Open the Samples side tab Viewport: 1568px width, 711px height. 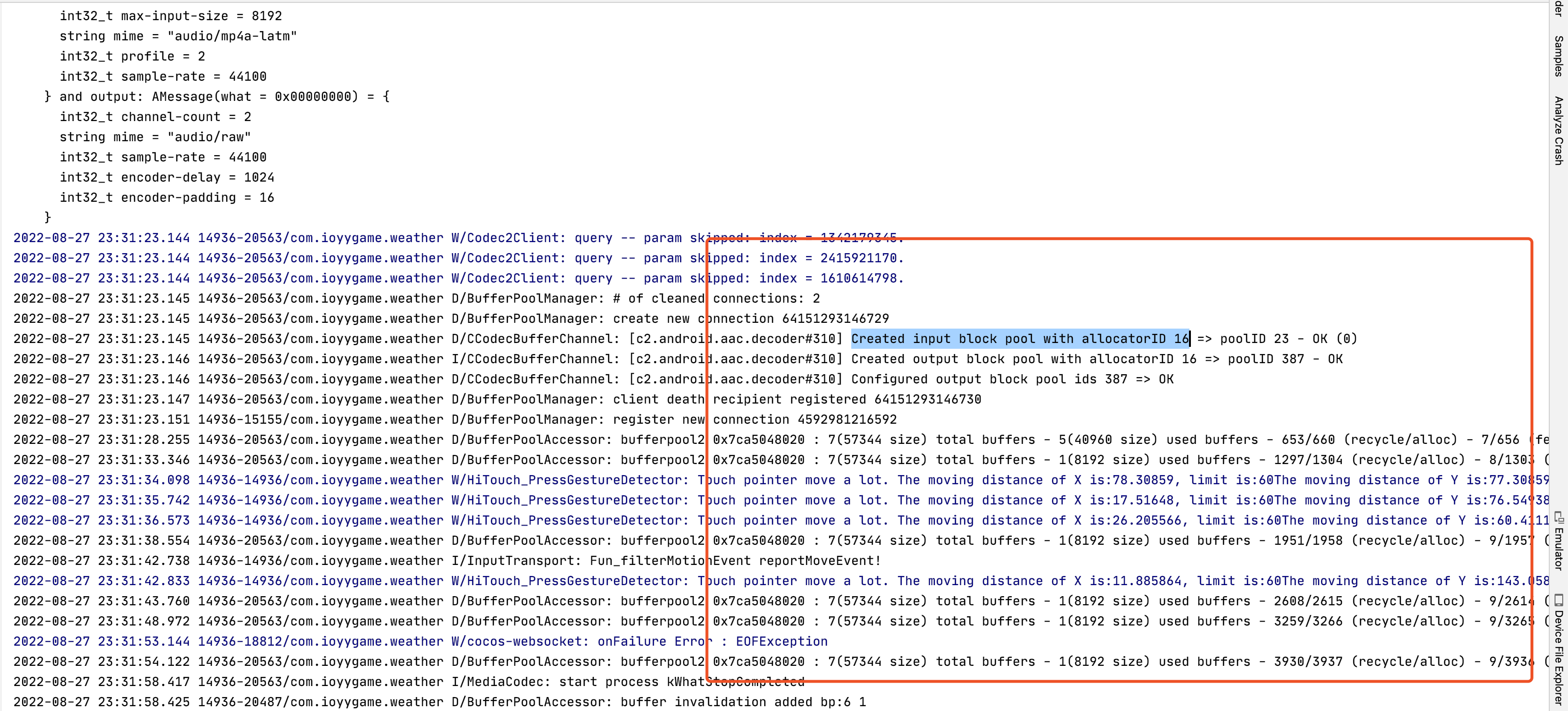[x=1558, y=56]
